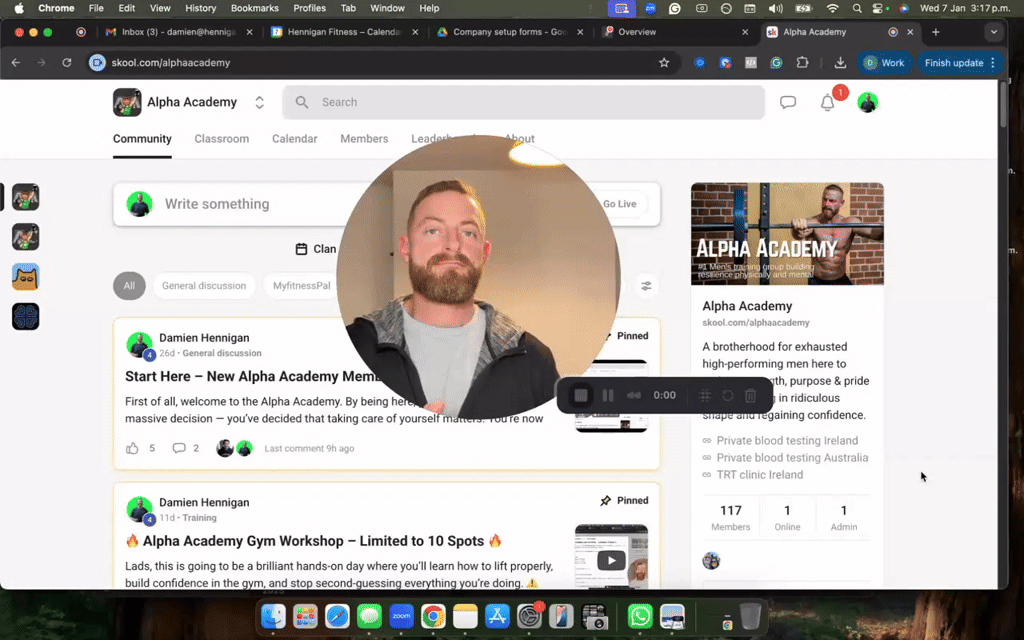1024x640 pixels.
Task: Click the Skool search field
Action: [524, 103]
